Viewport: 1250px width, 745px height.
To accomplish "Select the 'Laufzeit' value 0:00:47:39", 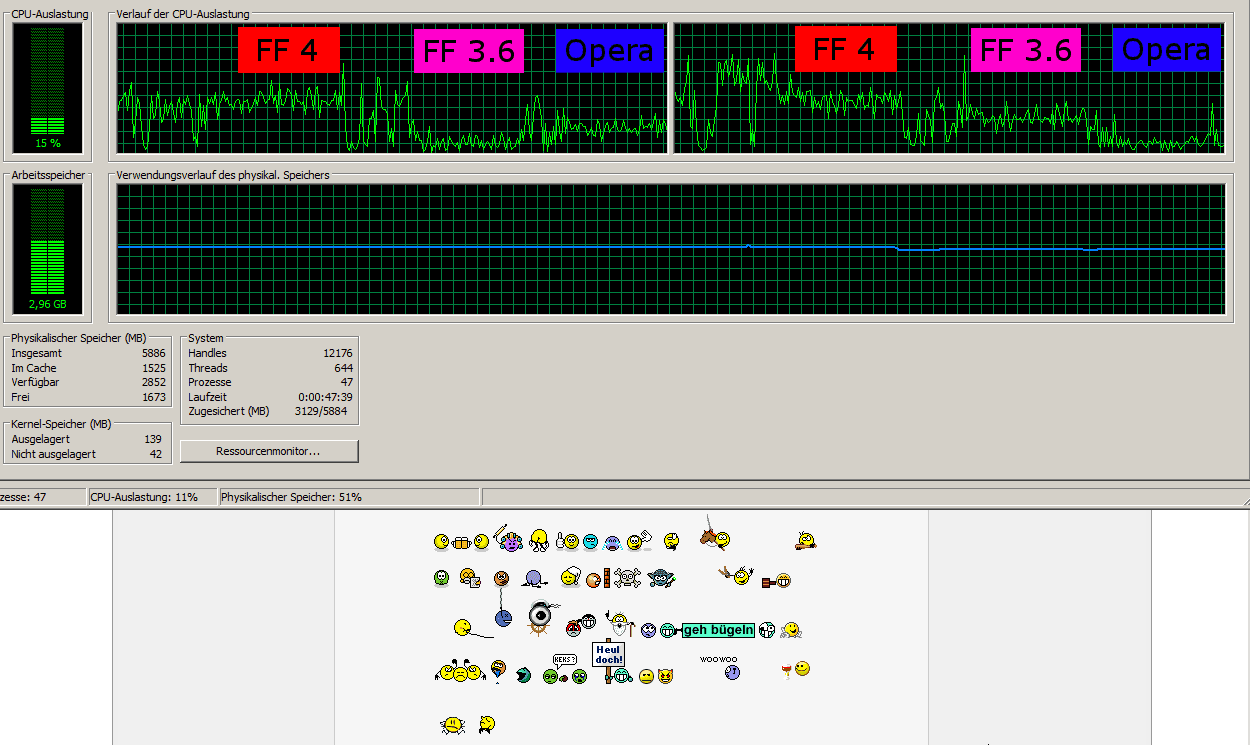I will pyautogui.click(x=324, y=397).
